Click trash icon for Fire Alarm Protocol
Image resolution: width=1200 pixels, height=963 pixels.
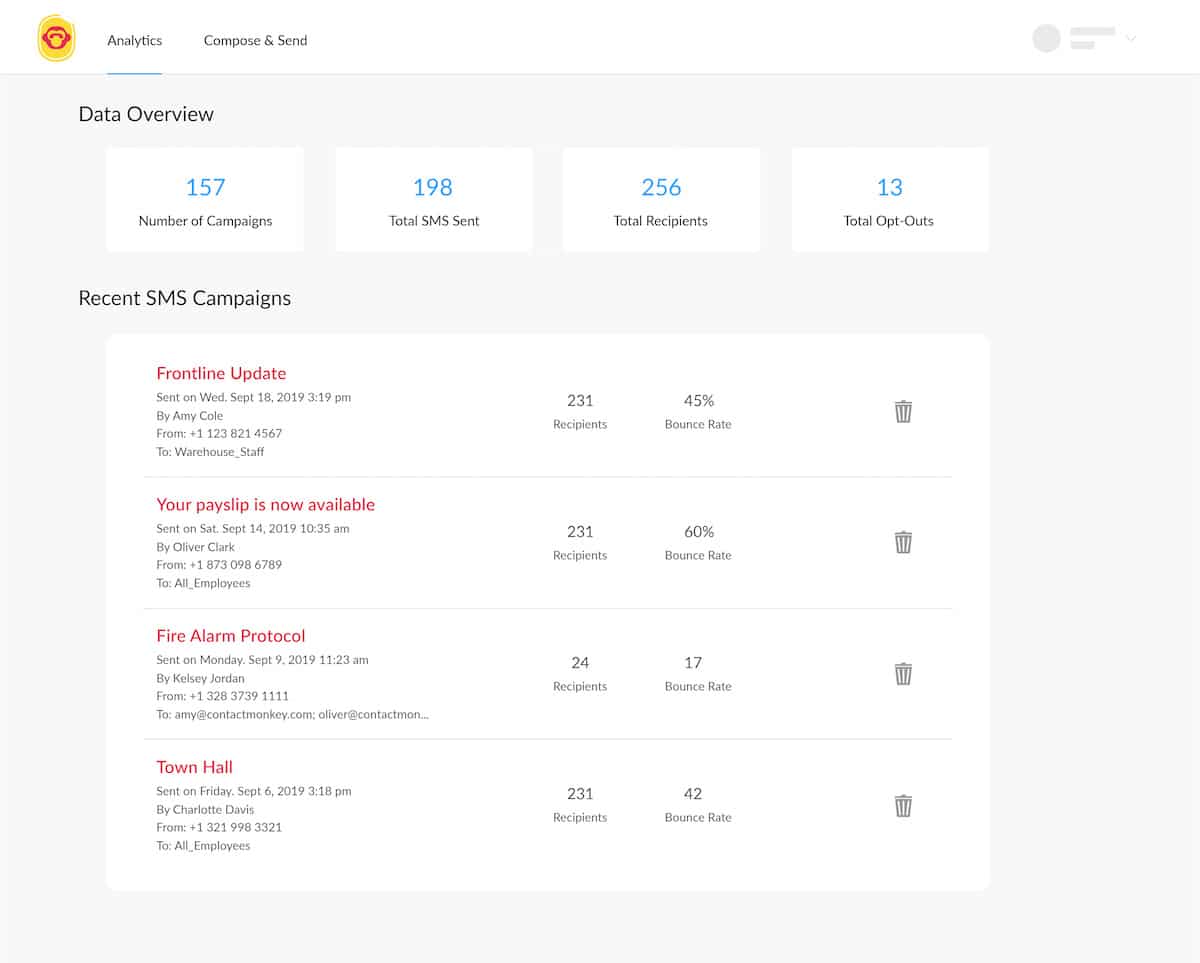pyautogui.click(x=903, y=673)
